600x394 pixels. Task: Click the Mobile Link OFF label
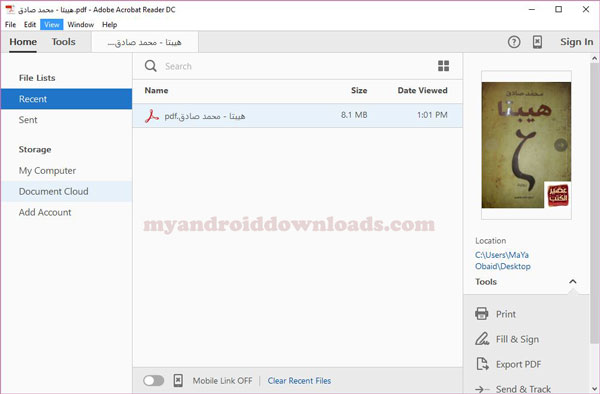click(222, 381)
